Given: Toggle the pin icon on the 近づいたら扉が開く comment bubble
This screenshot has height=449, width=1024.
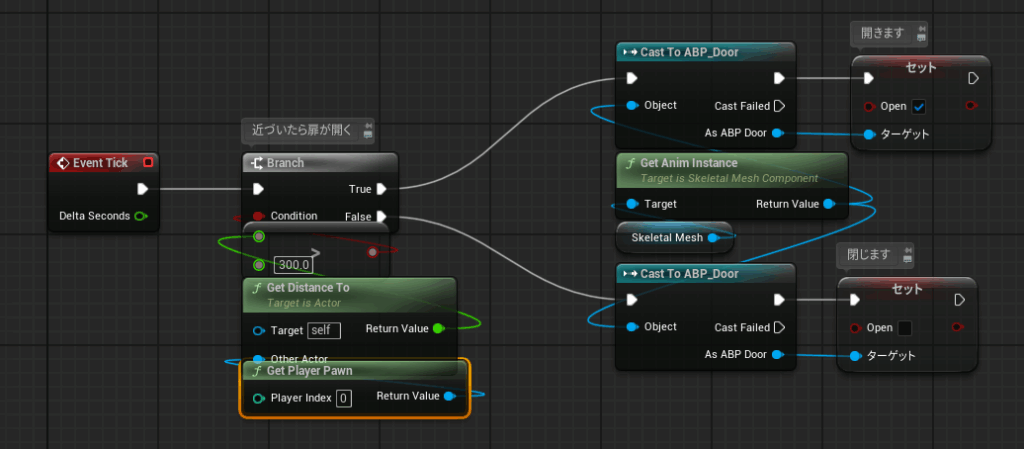Looking at the screenshot, I should click(x=368, y=125).
